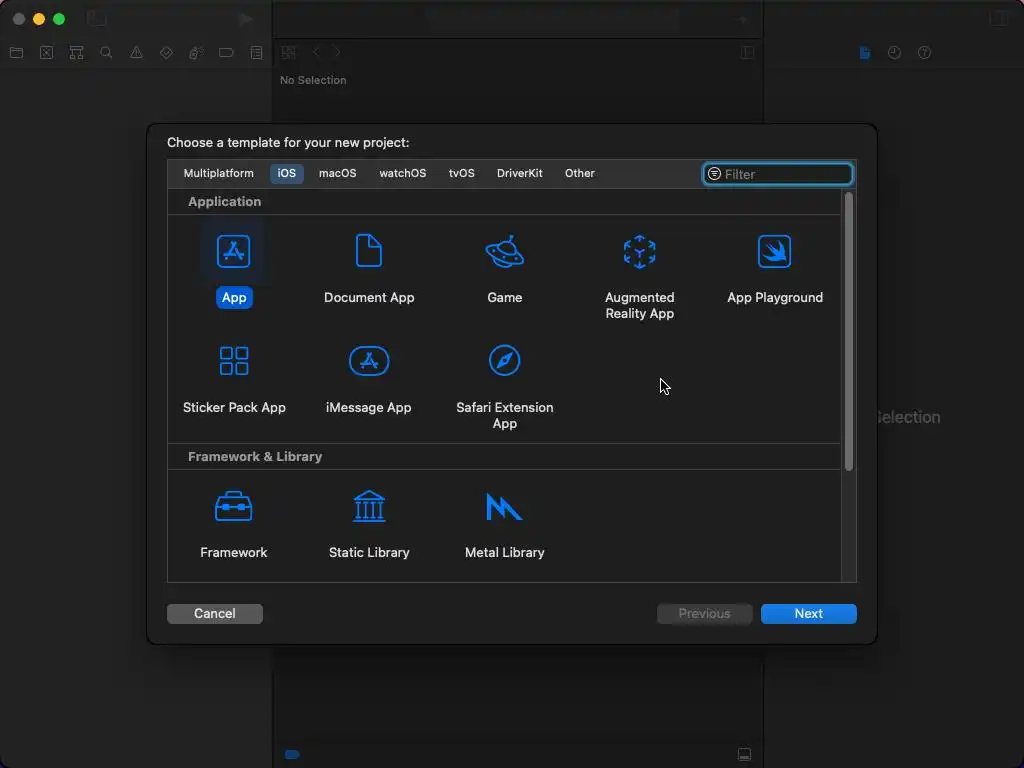The width and height of the screenshot is (1024, 768).
Task: Switch to the macOS tab
Action: click(338, 173)
